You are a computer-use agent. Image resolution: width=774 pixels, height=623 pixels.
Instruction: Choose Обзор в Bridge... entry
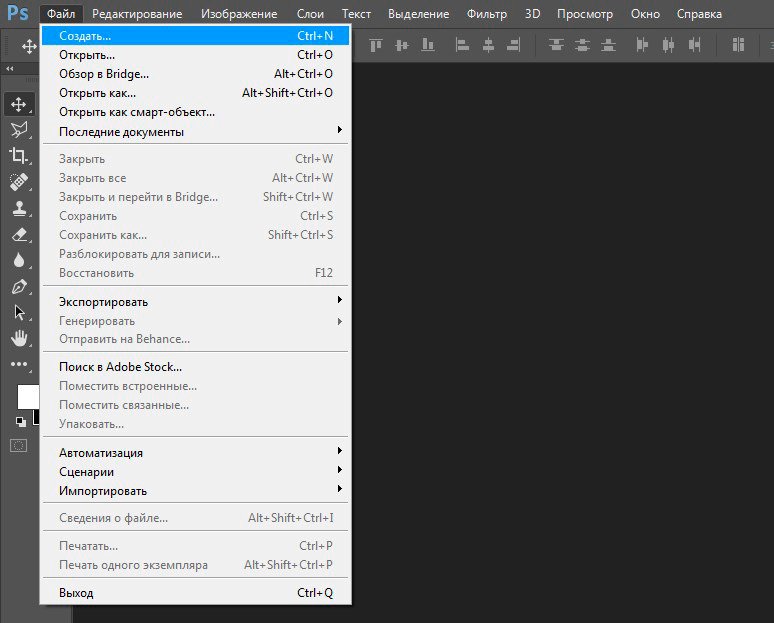coord(195,74)
